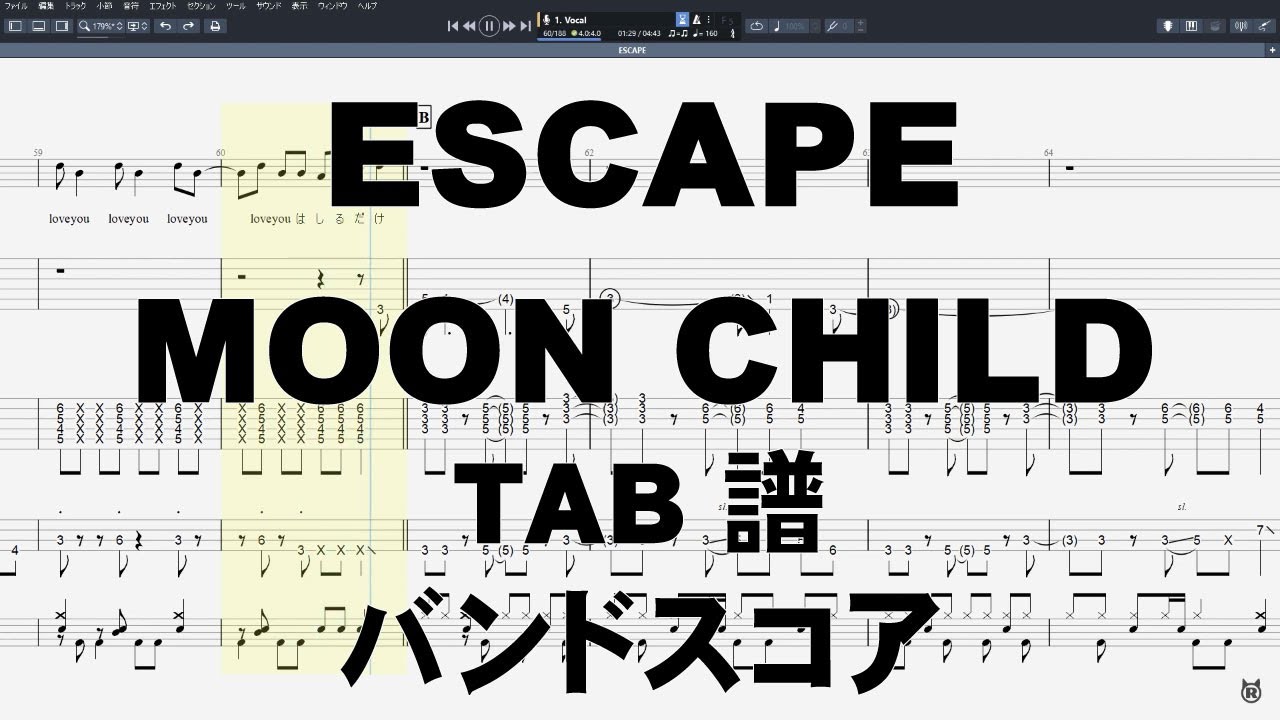
Task: Show the keyboard view
Action: pos(1190,26)
